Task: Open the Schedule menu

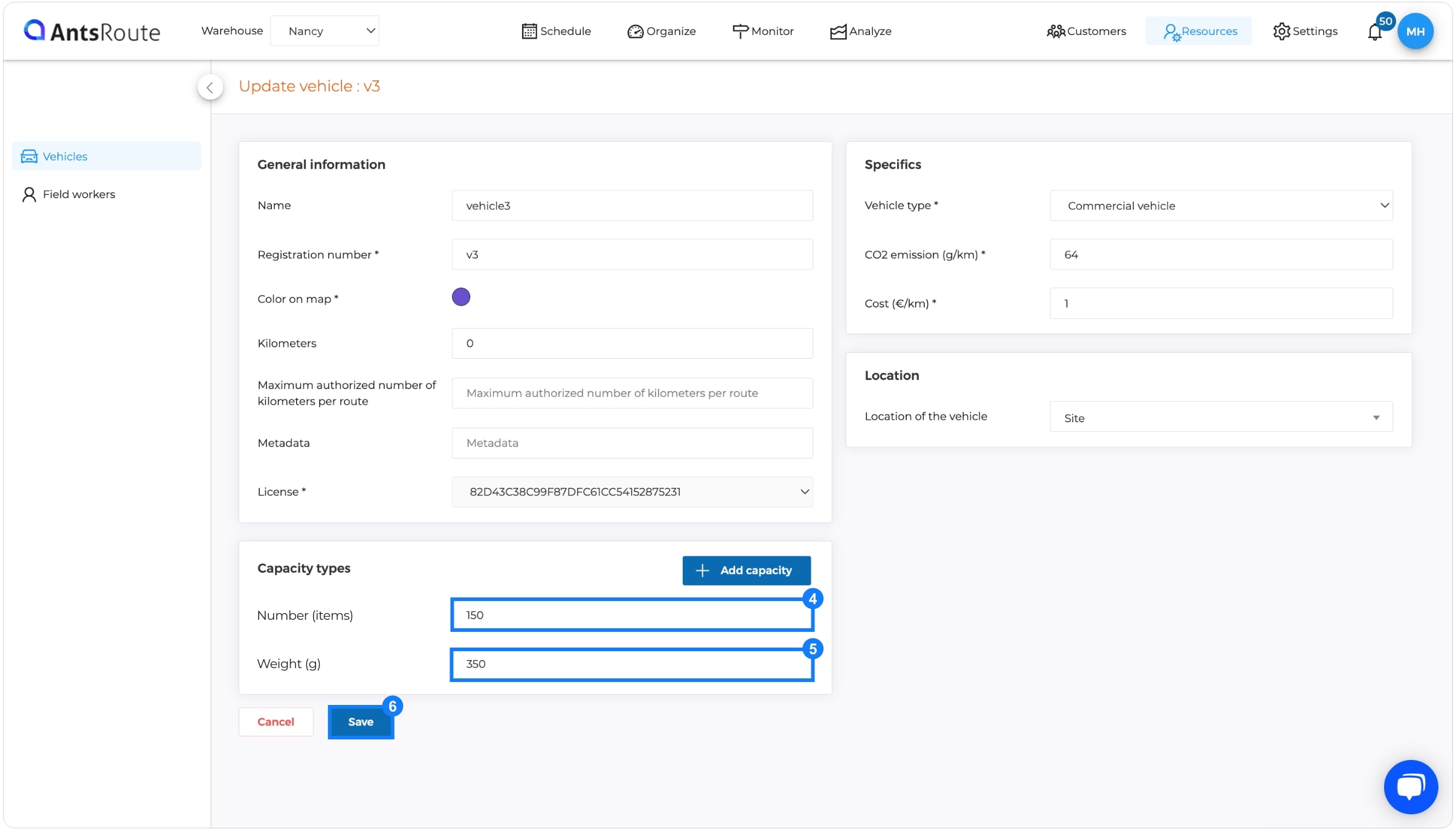Action: [x=556, y=31]
